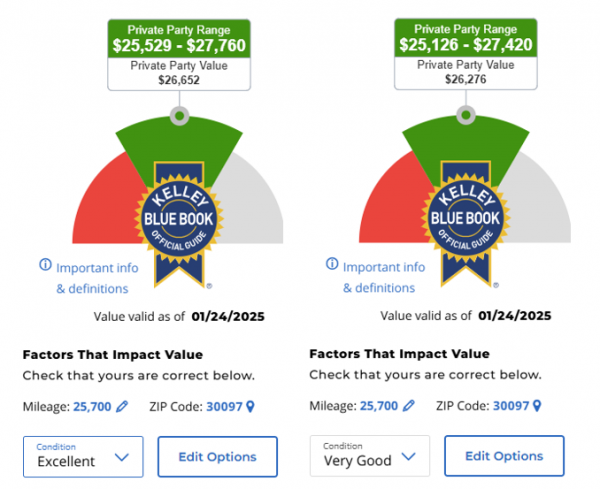Click the left Important info circle icon
The width and height of the screenshot is (600, 489).
coord(45,266)
